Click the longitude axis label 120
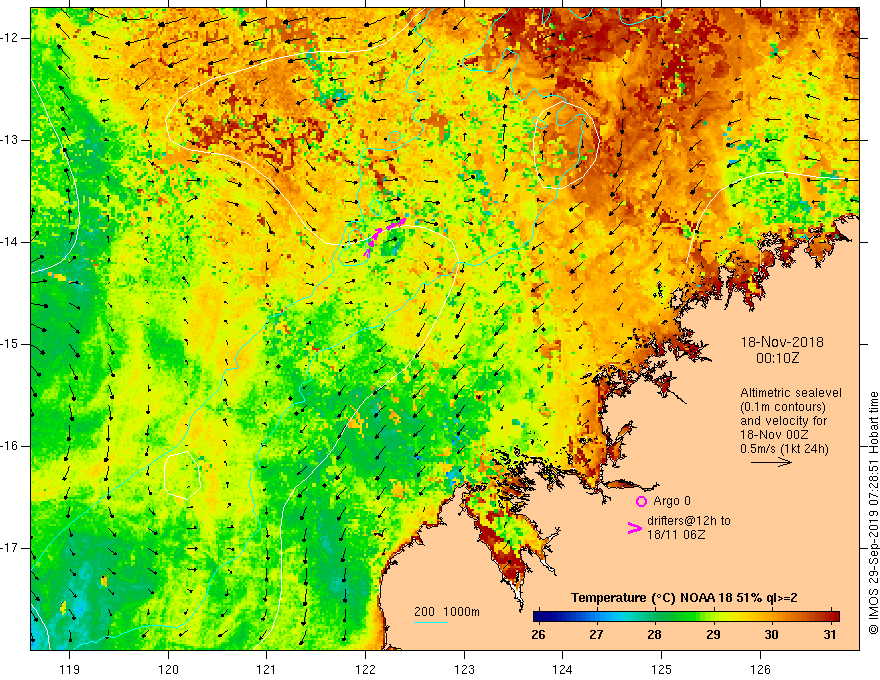Viewport: 880px width, 680px height. click(168, 669)
